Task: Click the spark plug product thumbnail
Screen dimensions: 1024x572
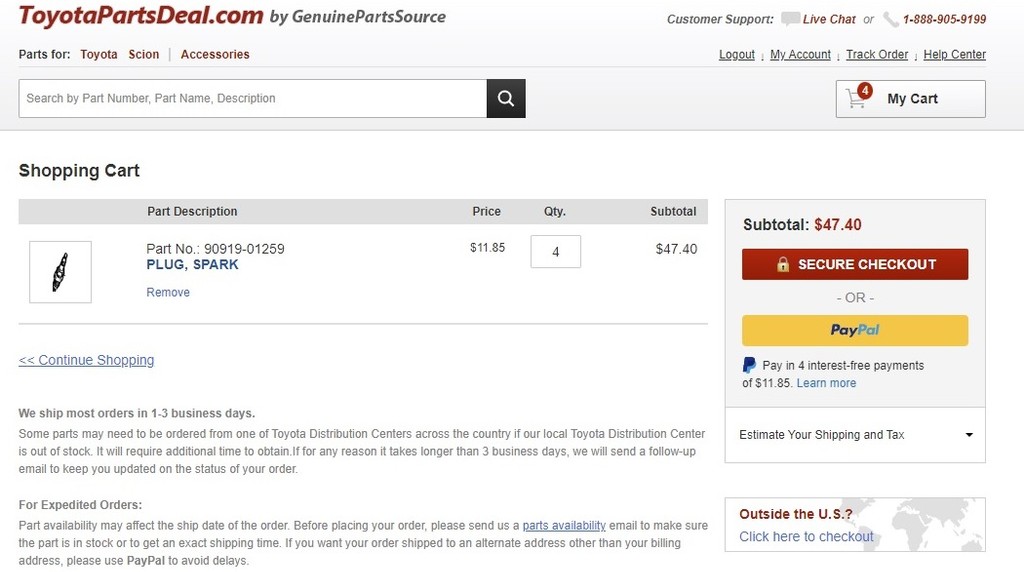Action: (x=60, y=272)
